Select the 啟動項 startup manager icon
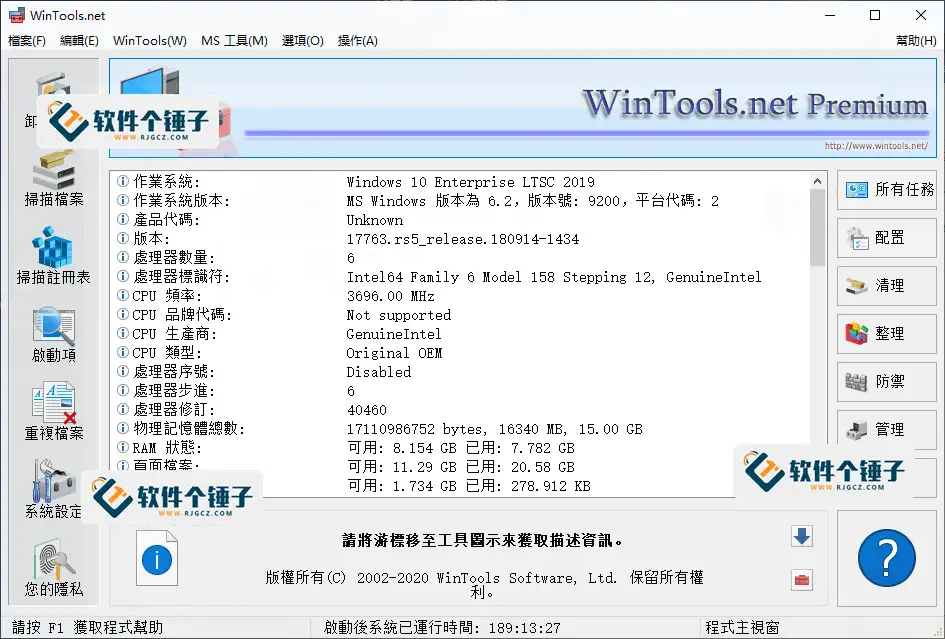 [54, 333]
